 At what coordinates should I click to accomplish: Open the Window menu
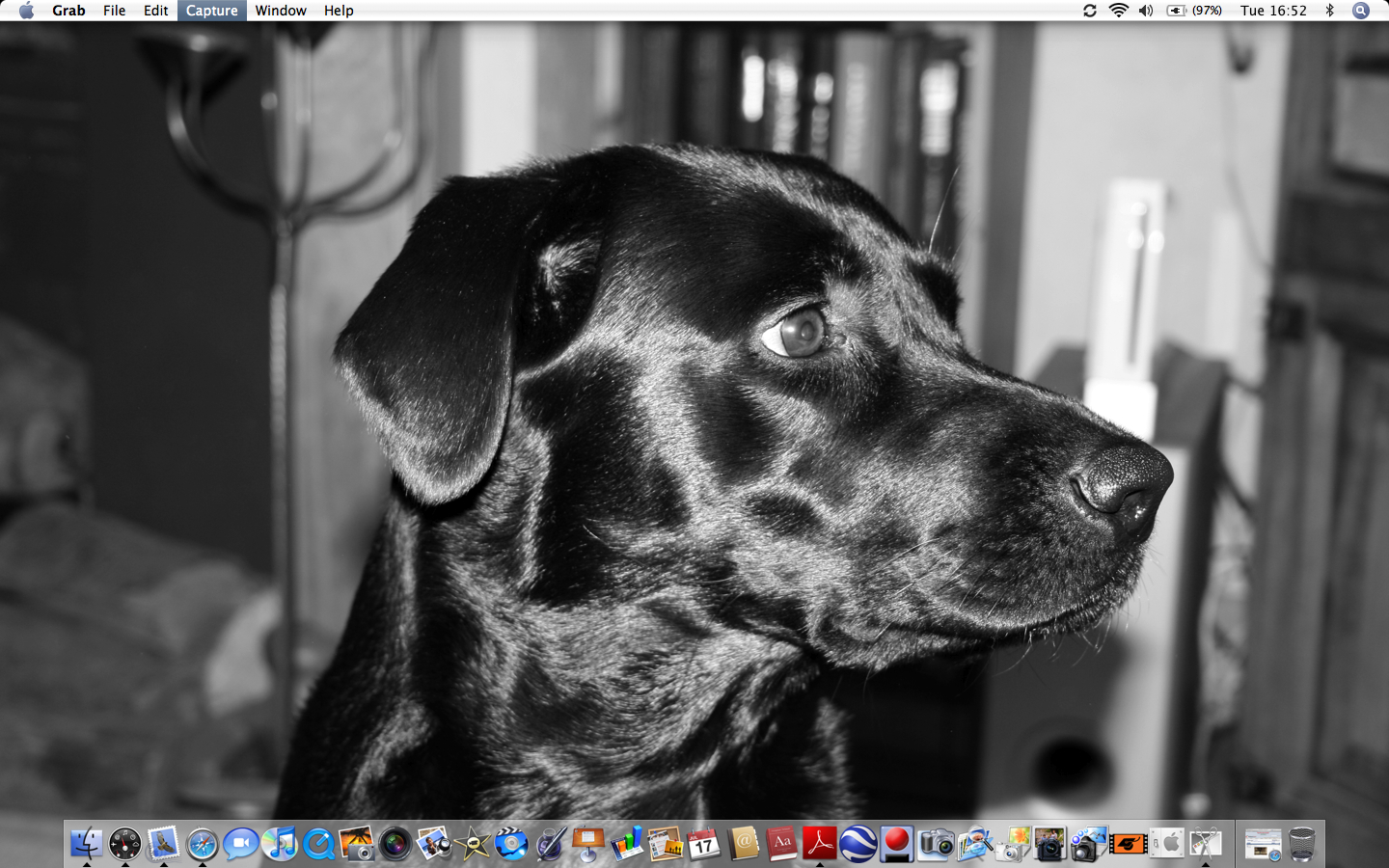pos(281,11)
